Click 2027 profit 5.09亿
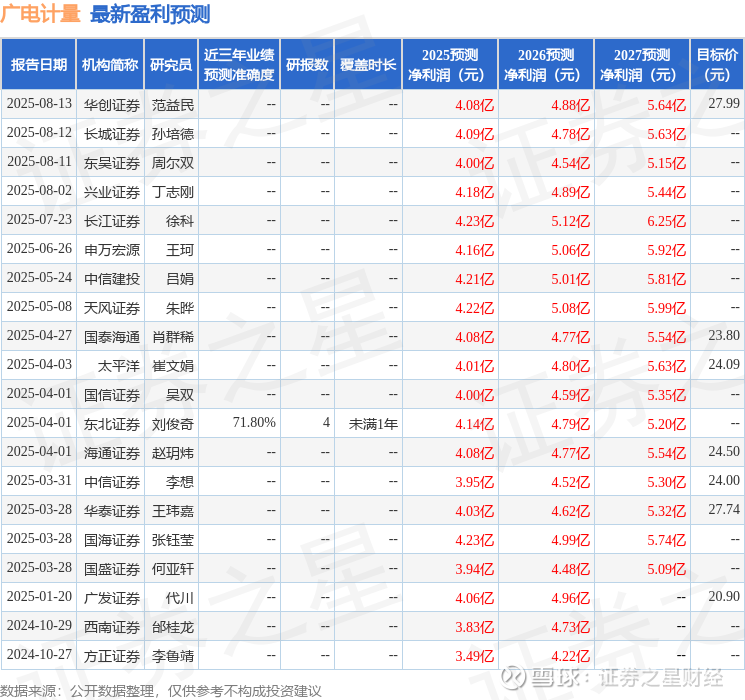This screenshot has height=700, width=745. pyautogui.click(x=667, y=569)
